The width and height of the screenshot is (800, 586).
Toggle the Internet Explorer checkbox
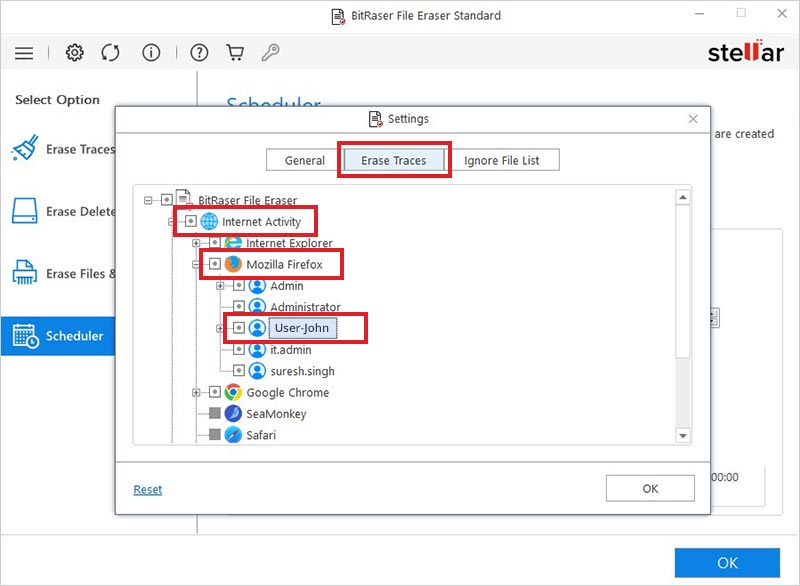pyautogui.click(x=215, y=242)
